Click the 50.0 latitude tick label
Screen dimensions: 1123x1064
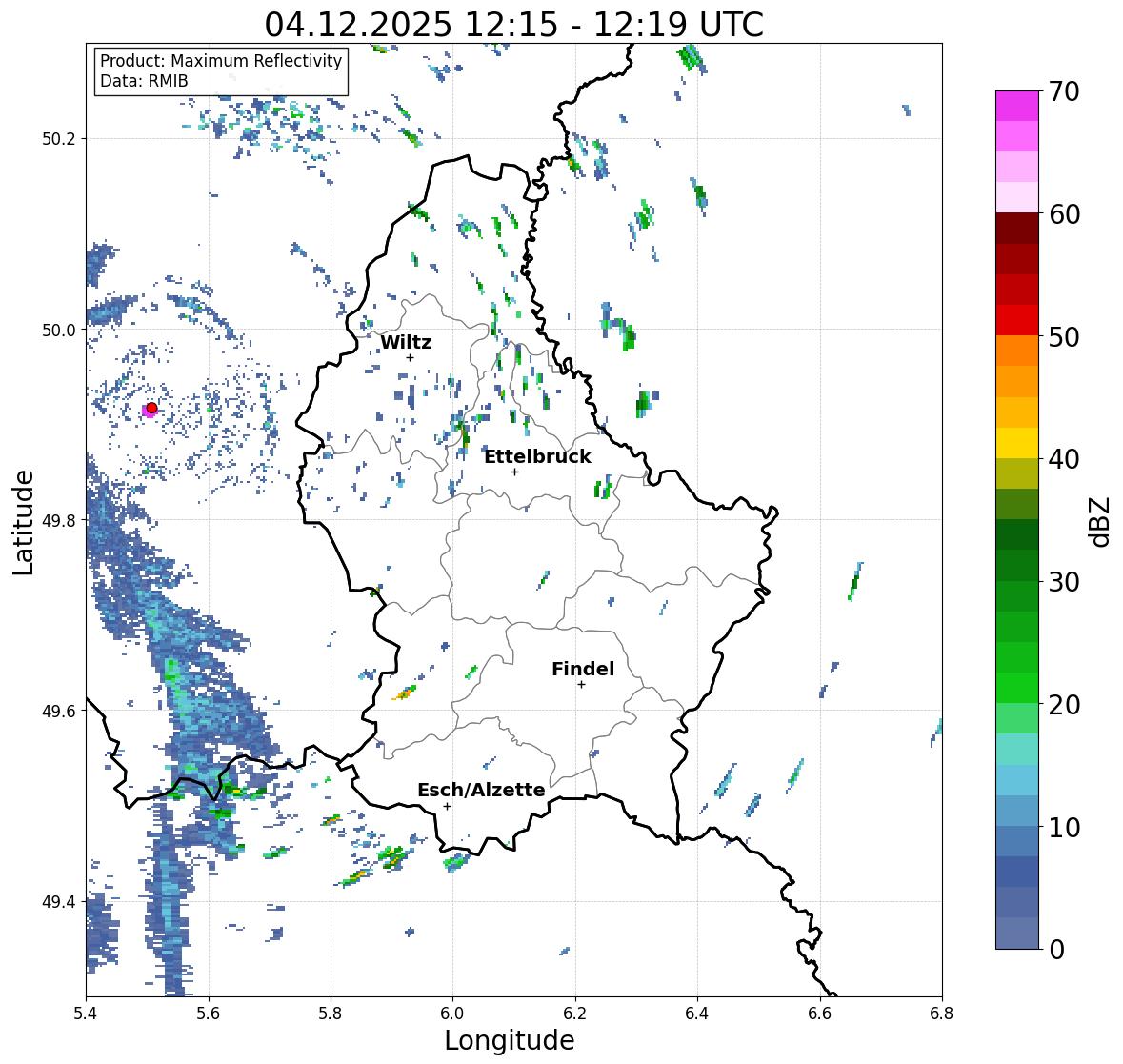pyautogui.click(x=59, y=331)
